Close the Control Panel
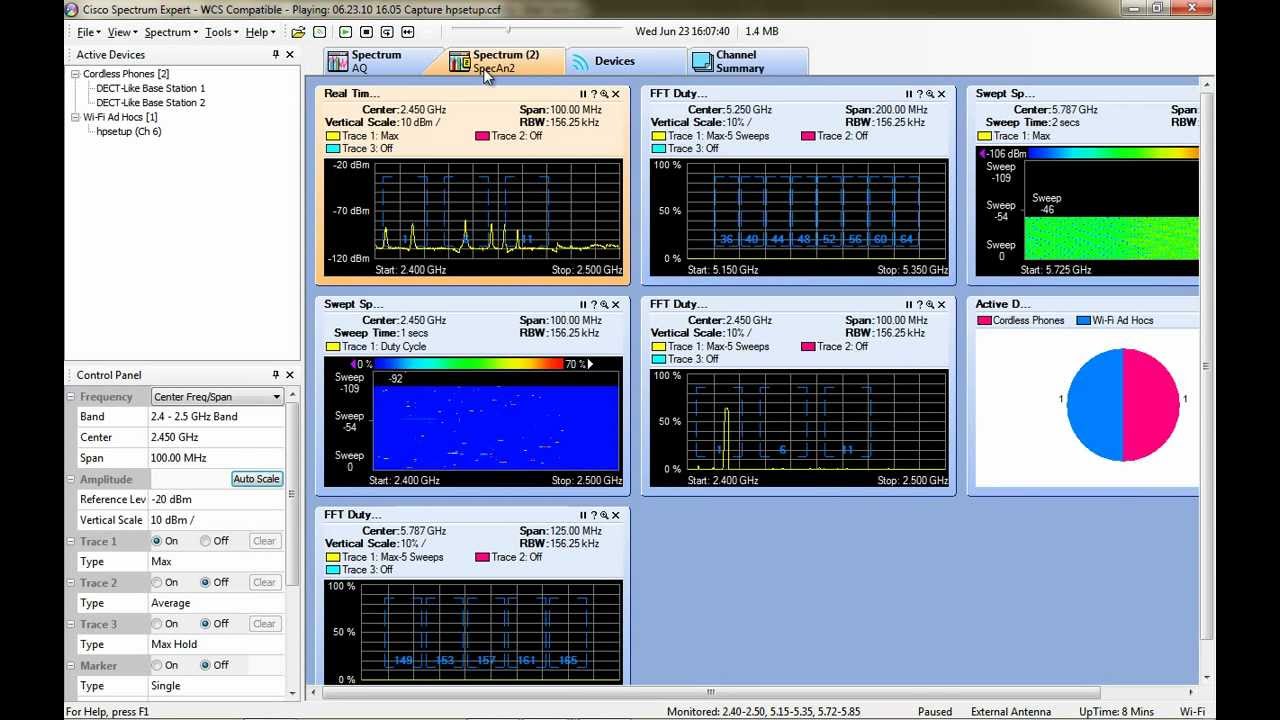Viewport: 1280px width, 720px height. [x=290, y=375]
